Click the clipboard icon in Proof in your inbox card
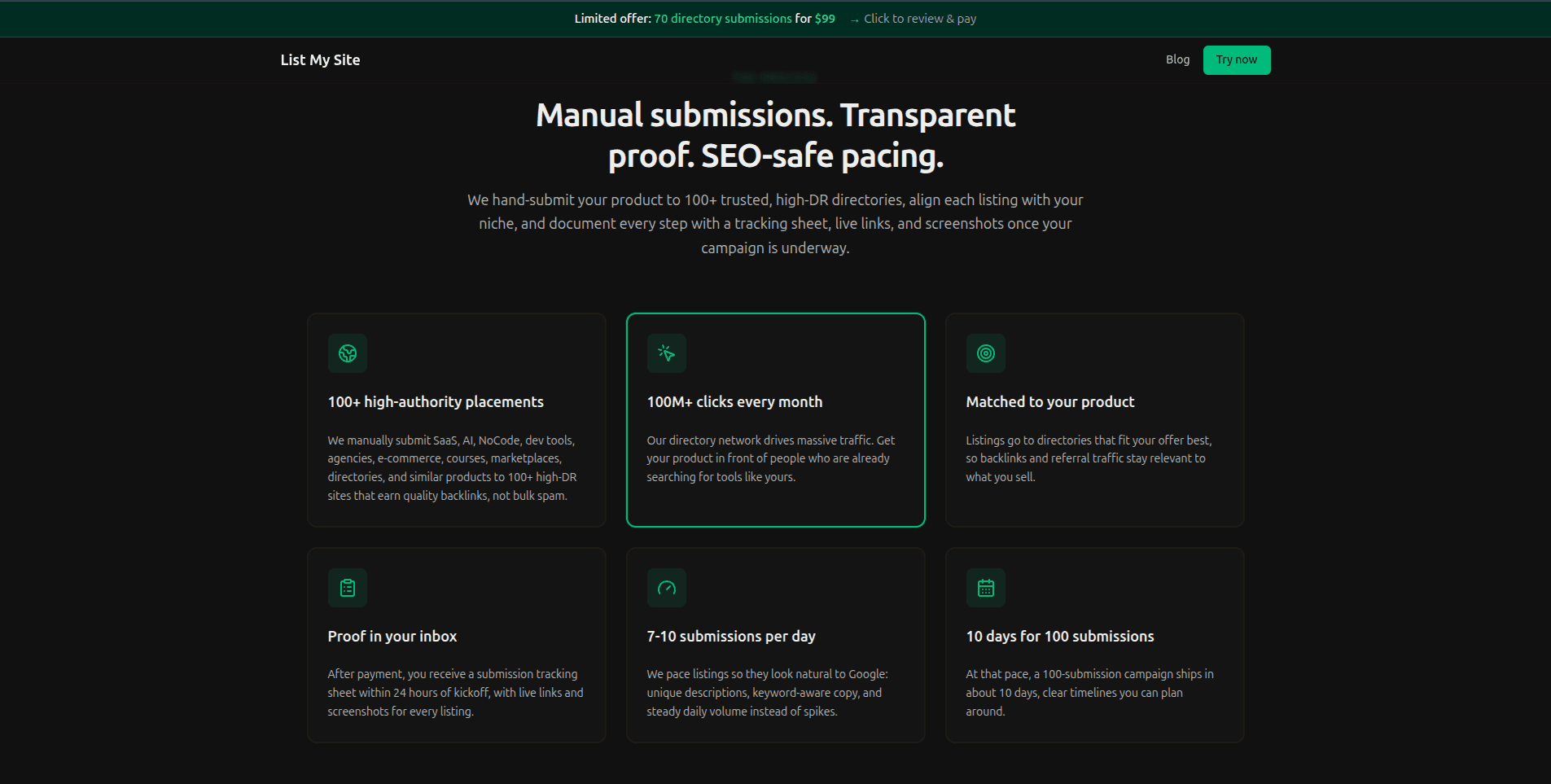The height and width of the screenshot is (784, 1551). tap(348, 588)
